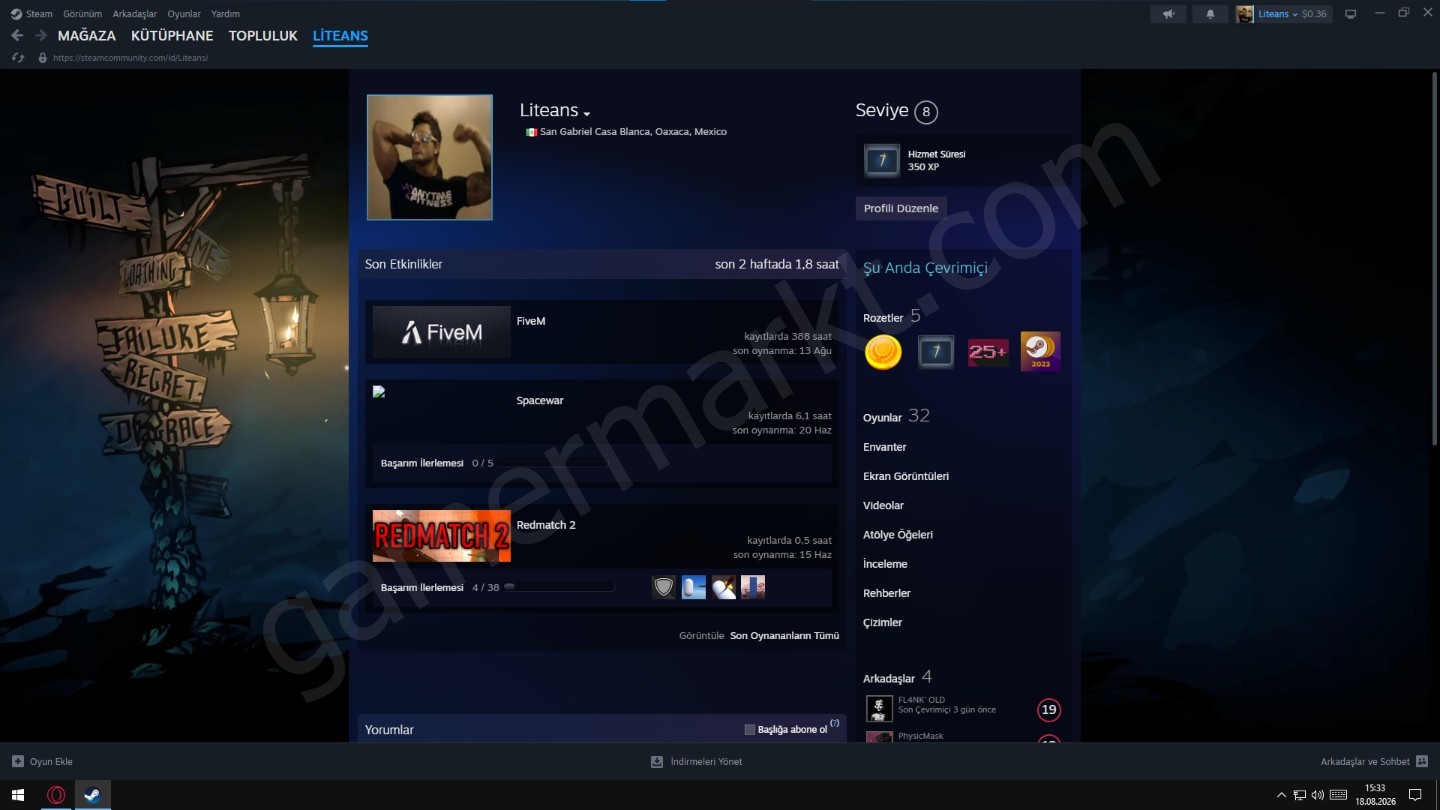Open Son Oynananların Tümü link
This screenshot has width=1440, height=810.
click(785, 636)
